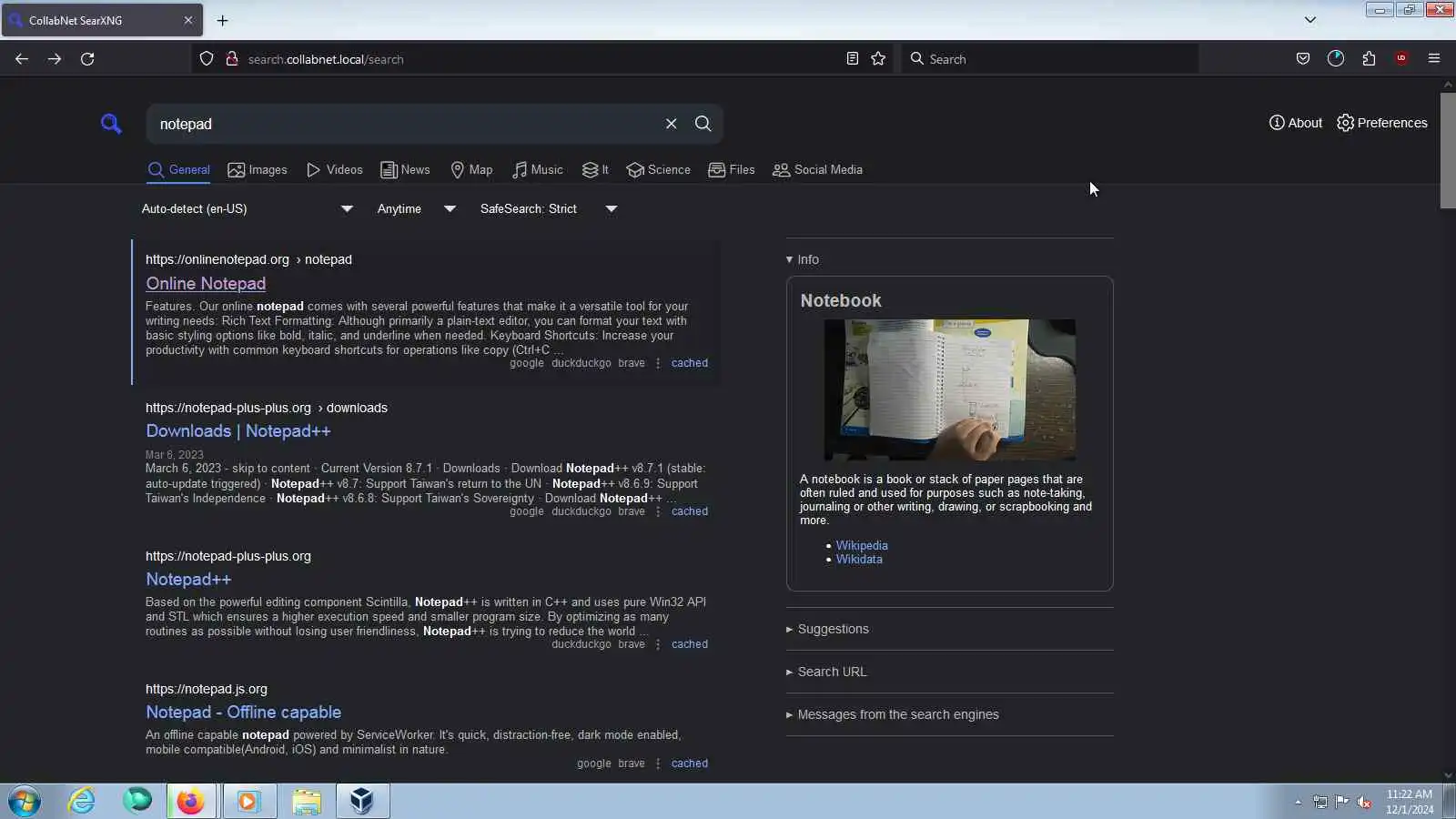The image size is (1456, 819).
Task: Switch to the News category
Action: pos(405,170)
